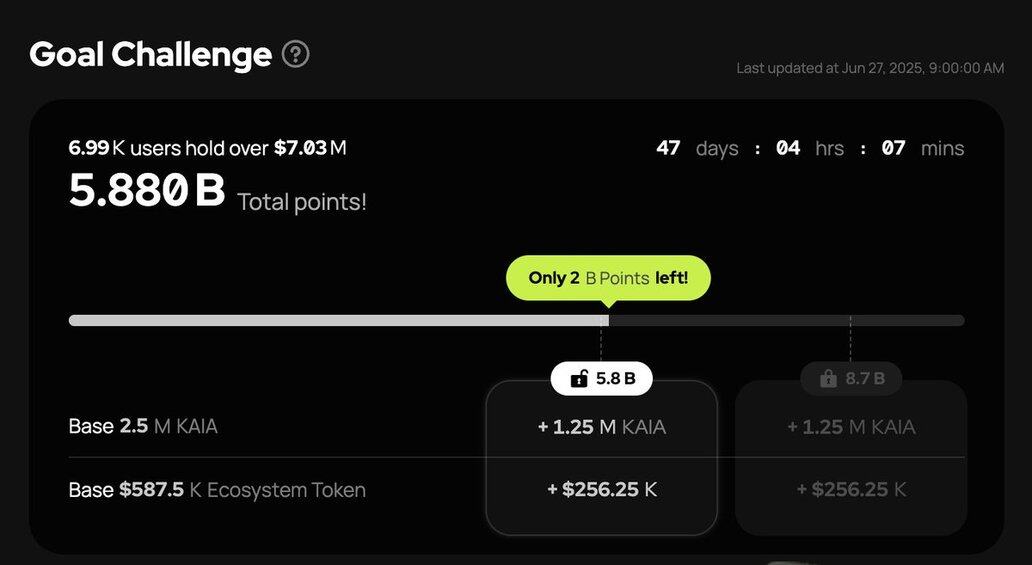Click the 5.880 B total points figure
The width and height of the screenshot is (1032, 565).
147,191
